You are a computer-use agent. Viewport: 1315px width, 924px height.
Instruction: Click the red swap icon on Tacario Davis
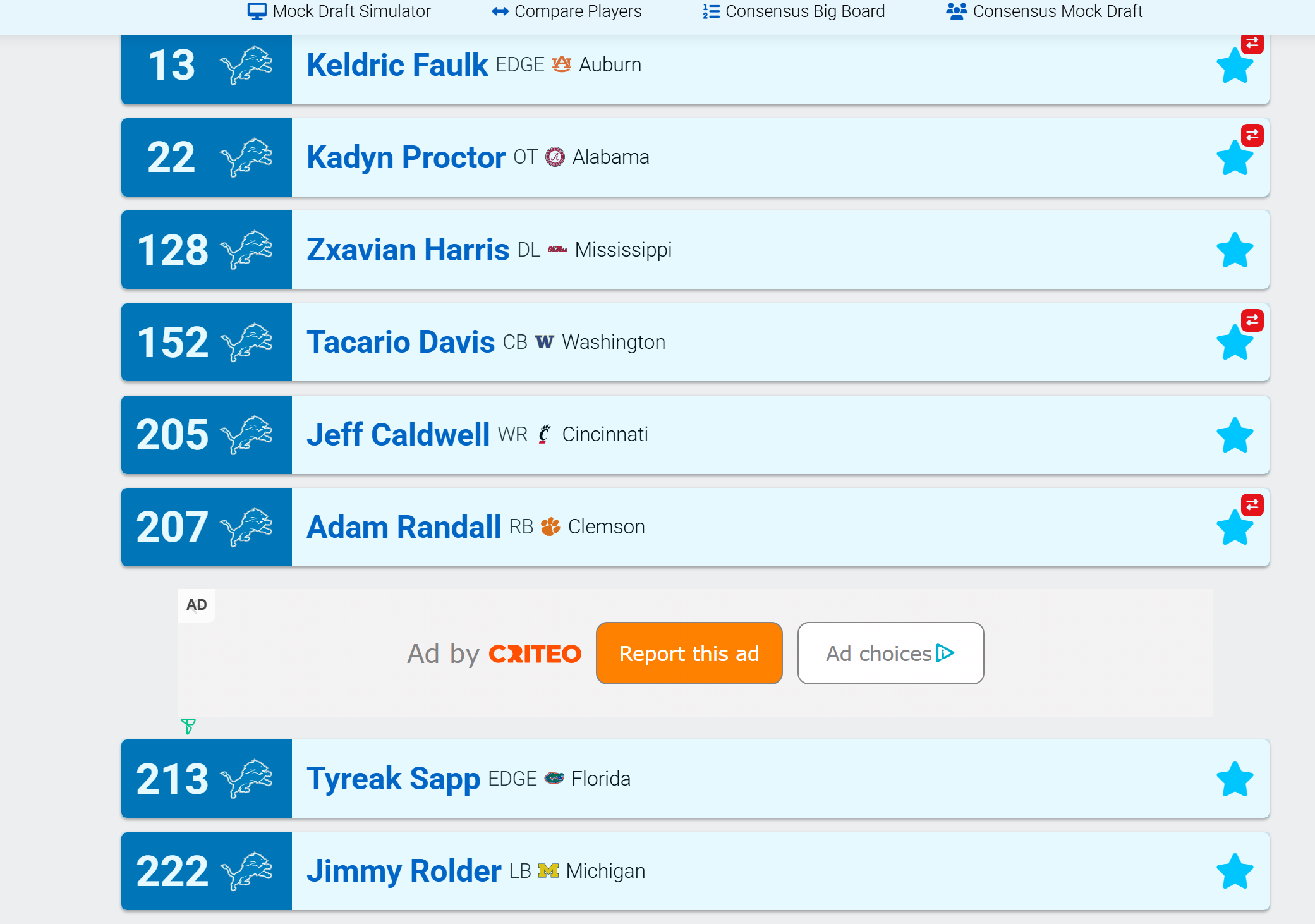pos(1252,320)
